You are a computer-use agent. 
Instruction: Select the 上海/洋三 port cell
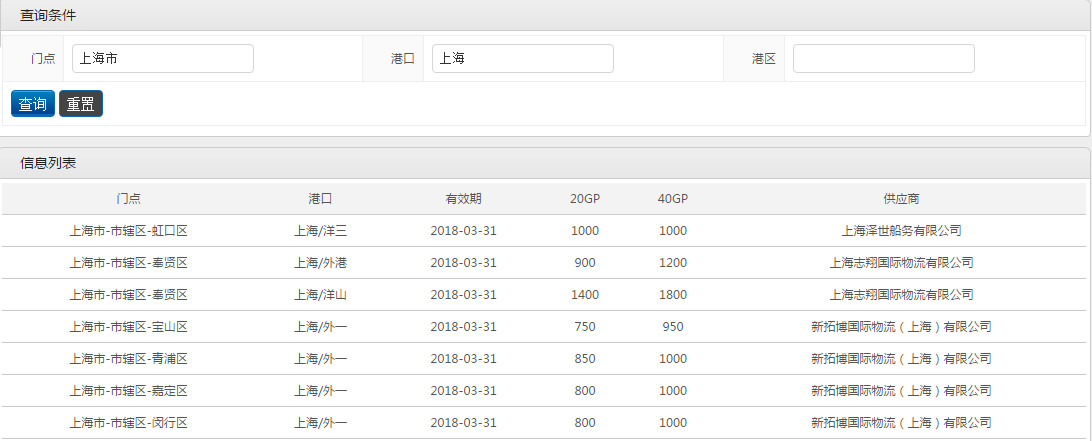point(320,231)
